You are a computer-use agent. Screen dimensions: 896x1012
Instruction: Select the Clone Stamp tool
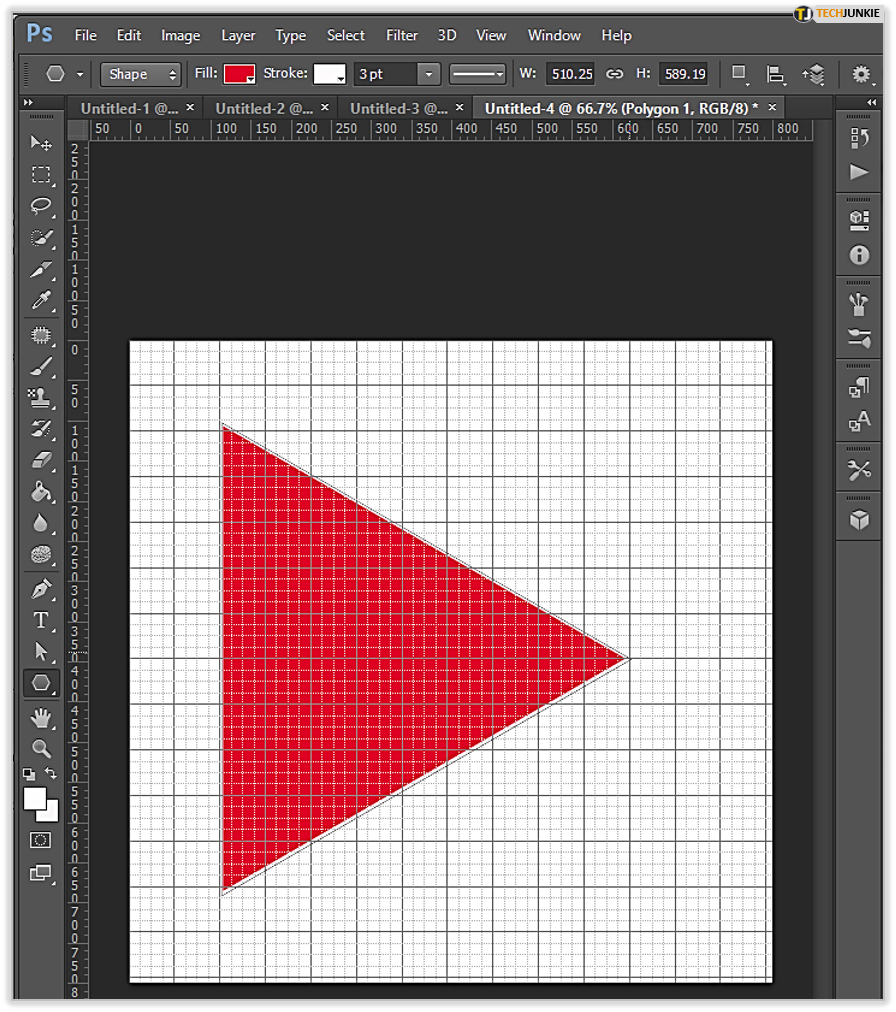point(41,398)
